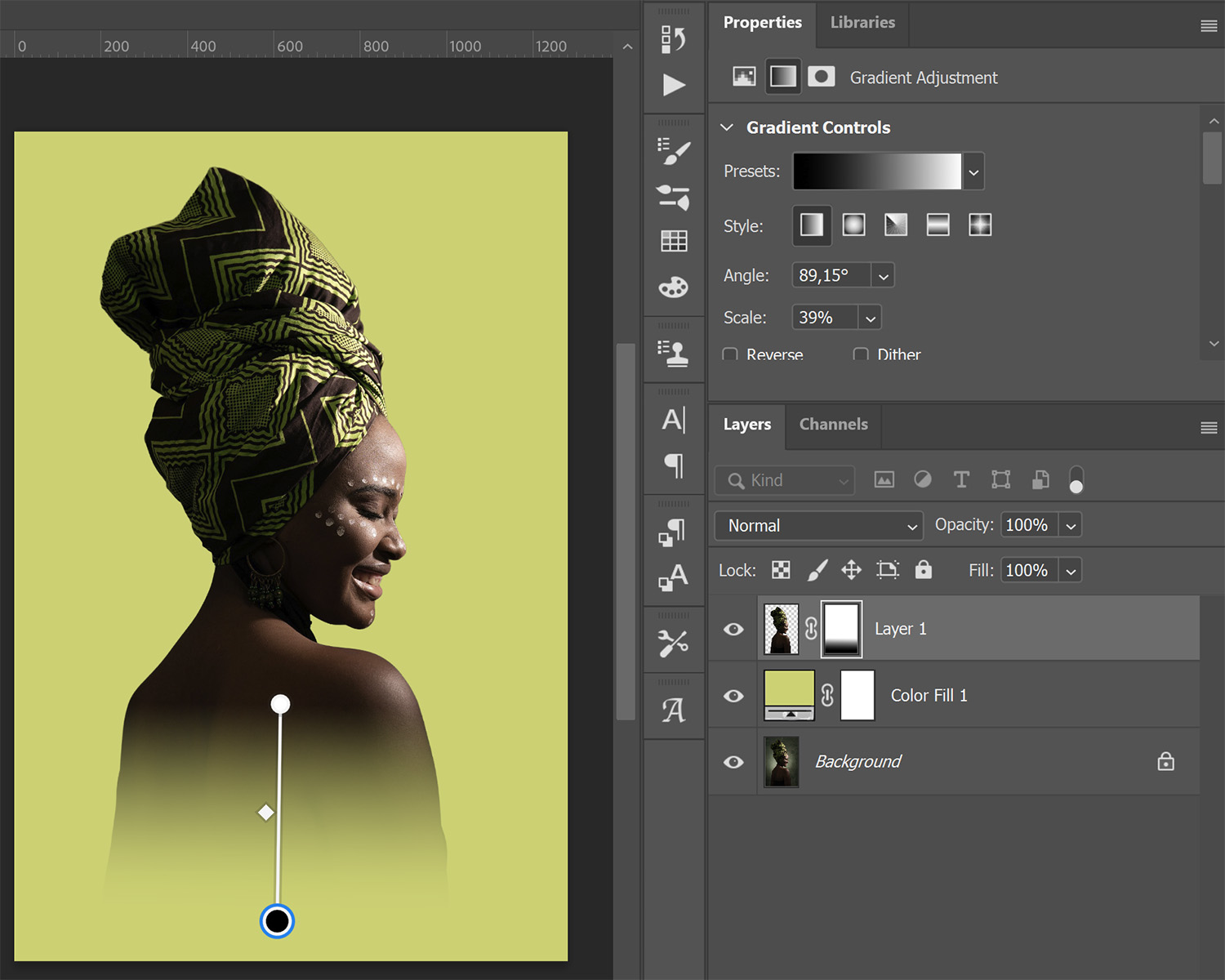Open the Swatches grid panel icon
1225x980 pixels.
pos(674,241)
